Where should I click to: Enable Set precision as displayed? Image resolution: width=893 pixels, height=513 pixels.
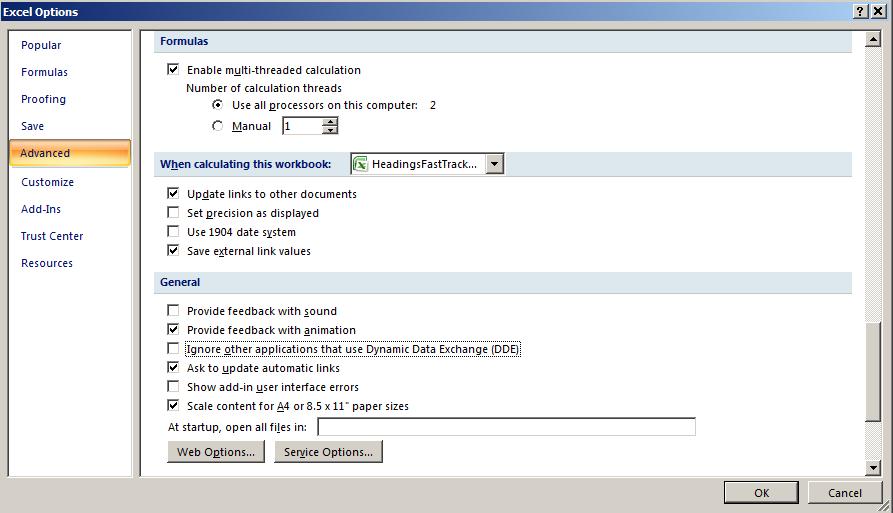173,212
